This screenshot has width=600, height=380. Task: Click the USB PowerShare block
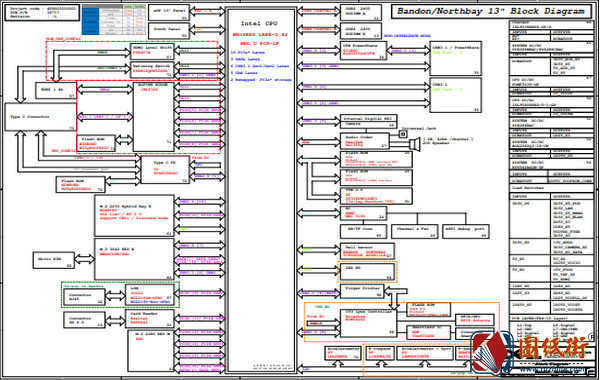point(363,51)
